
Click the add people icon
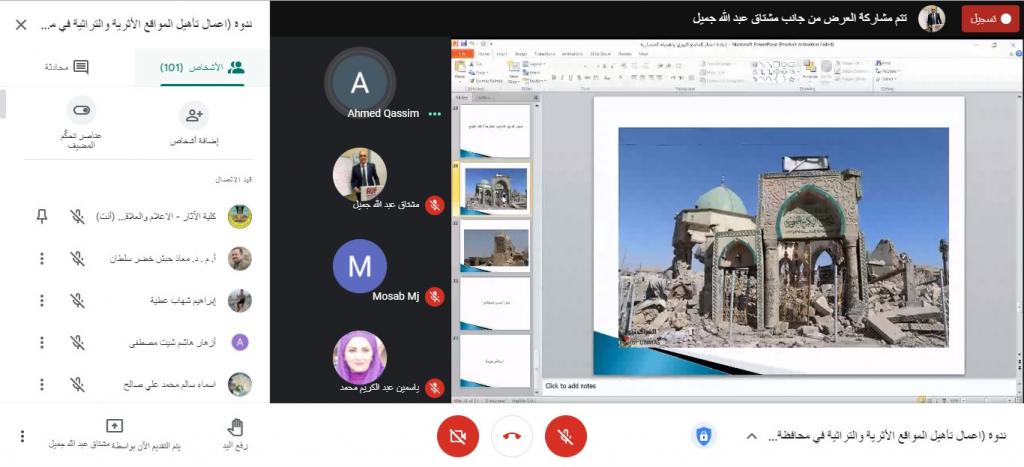(x=194, y=116)
